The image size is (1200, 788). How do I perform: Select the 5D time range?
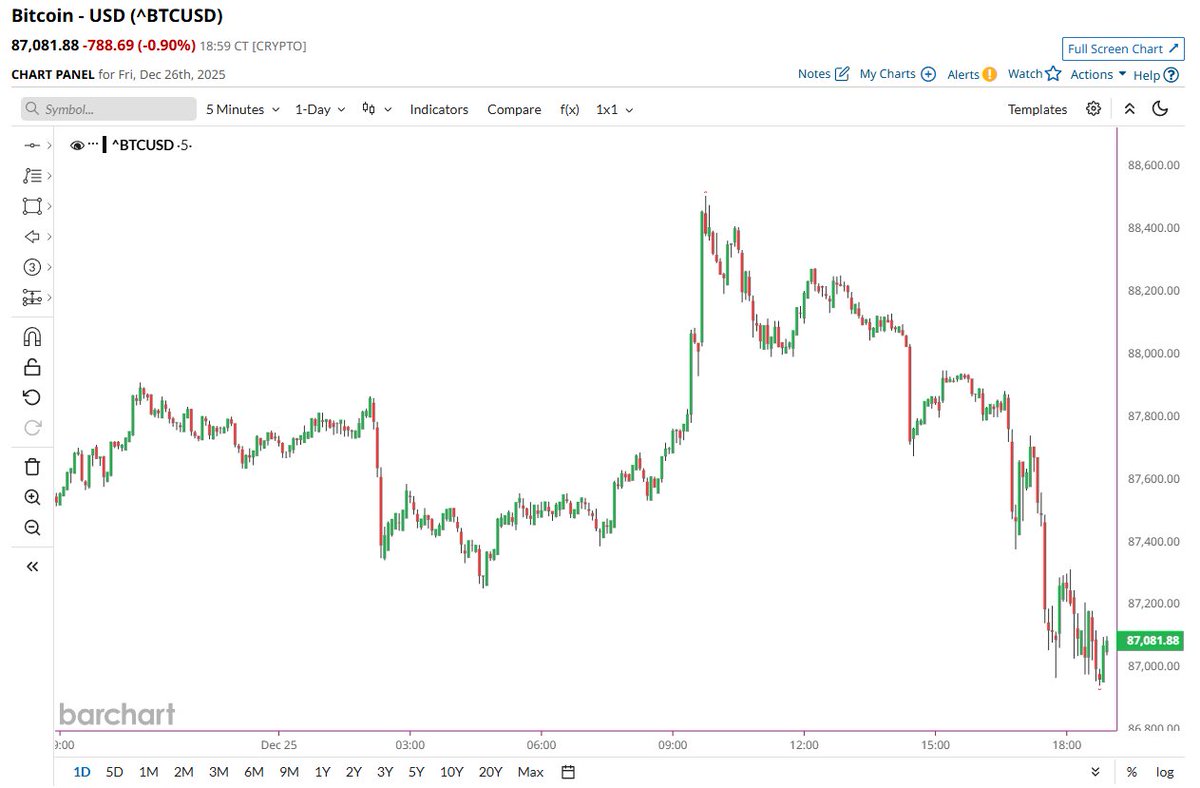(x=114, y=772)
